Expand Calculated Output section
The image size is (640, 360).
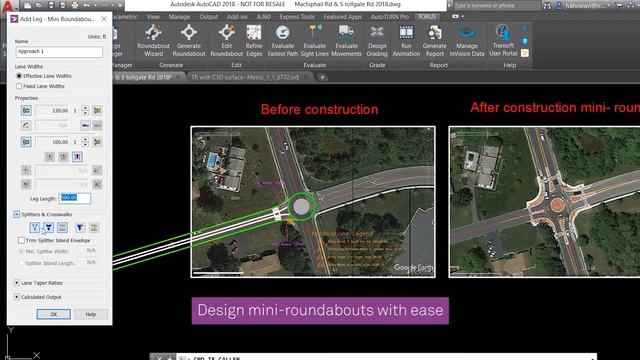tap(16, 297)
